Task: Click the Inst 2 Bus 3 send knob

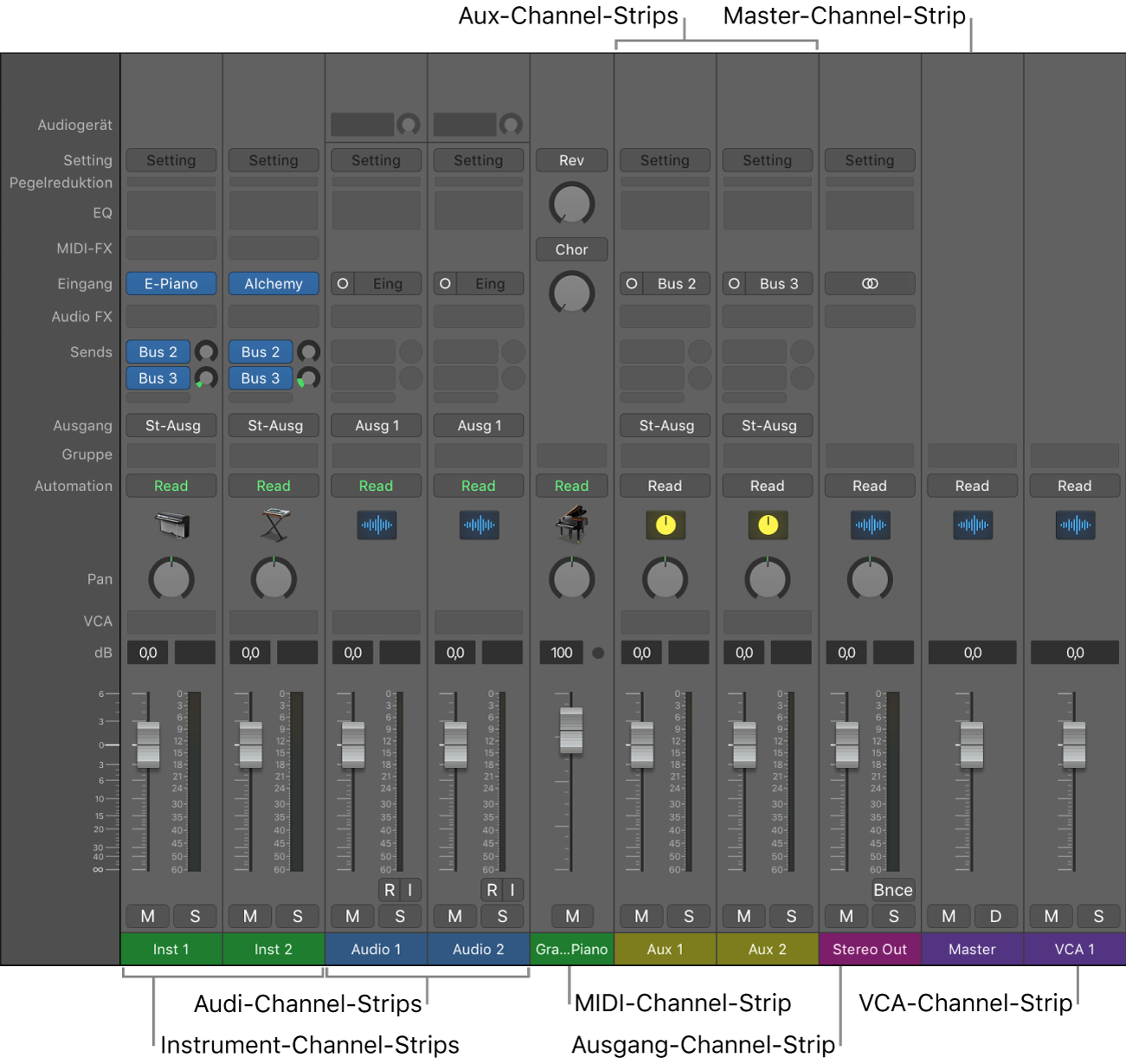Action: click(x=308, y=377)
